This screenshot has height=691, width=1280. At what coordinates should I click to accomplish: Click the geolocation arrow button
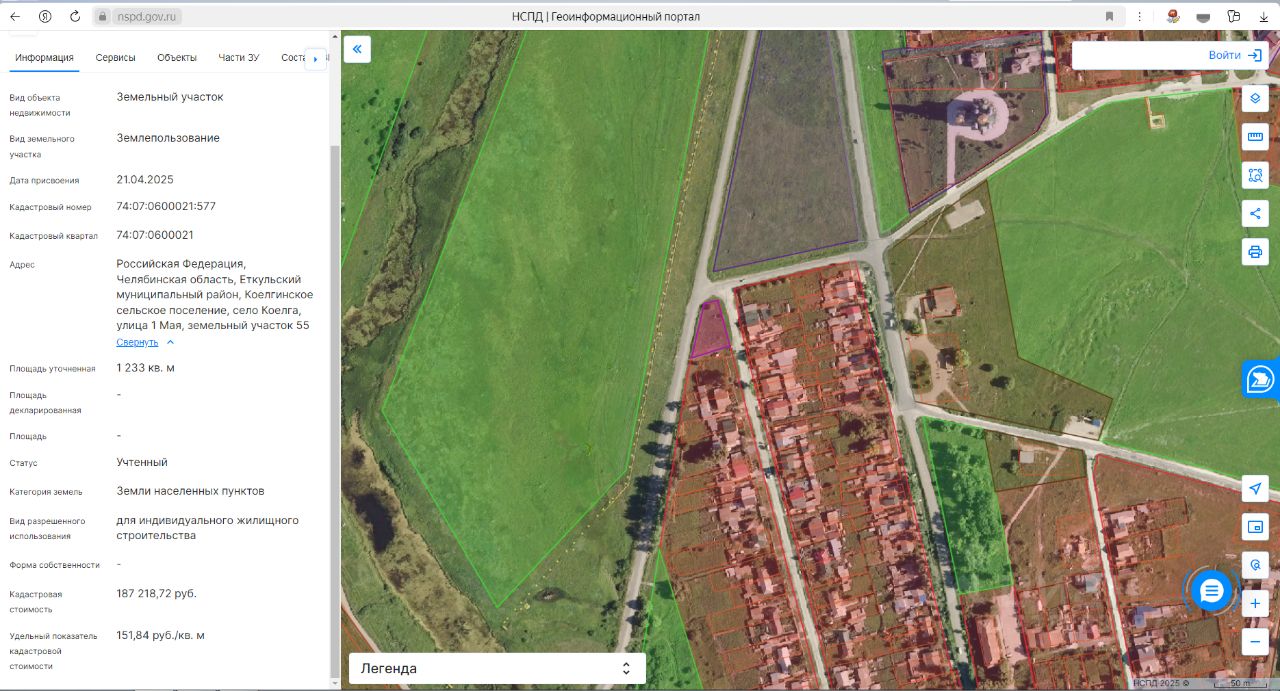1255,488
